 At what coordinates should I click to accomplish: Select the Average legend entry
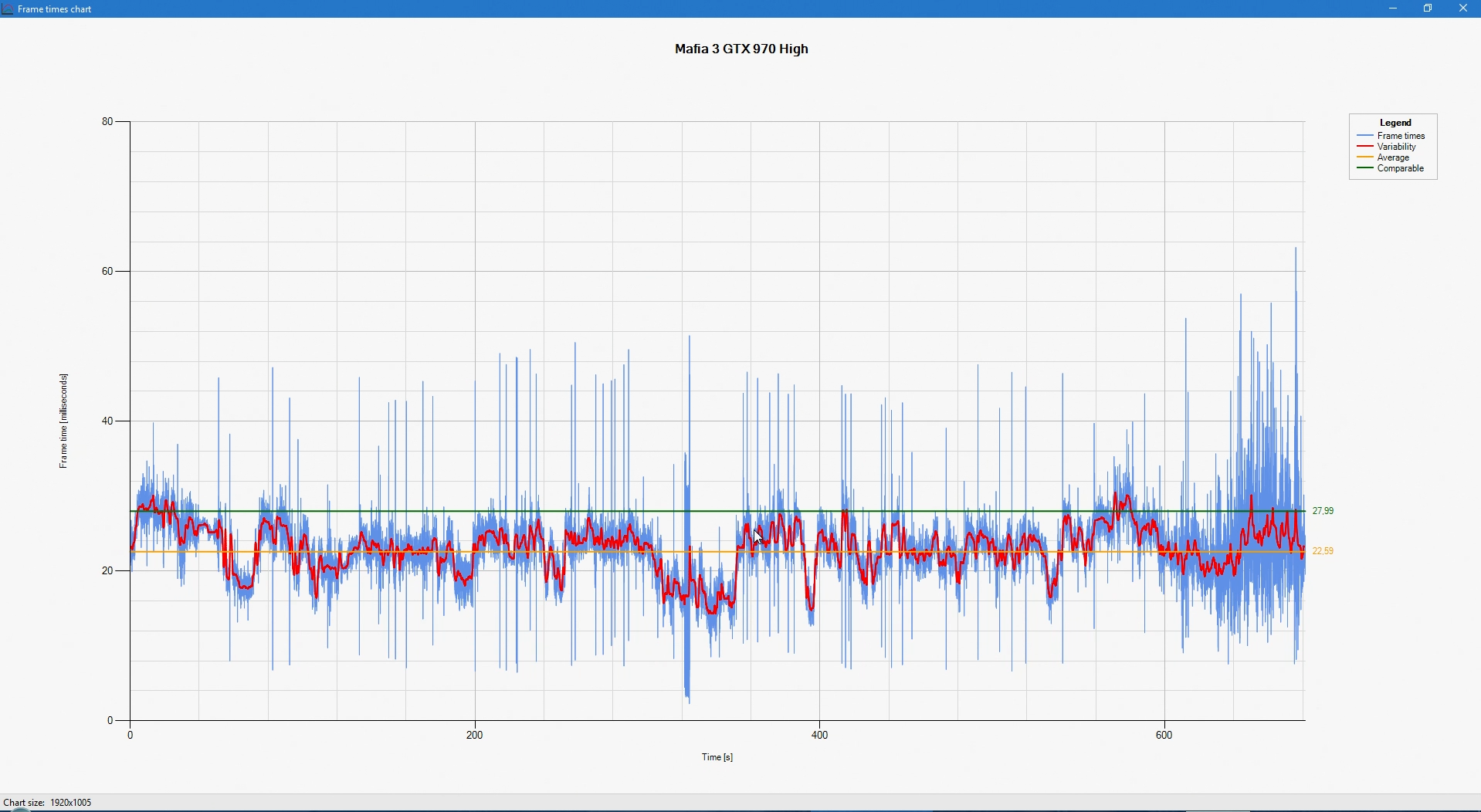(1383, 157)
